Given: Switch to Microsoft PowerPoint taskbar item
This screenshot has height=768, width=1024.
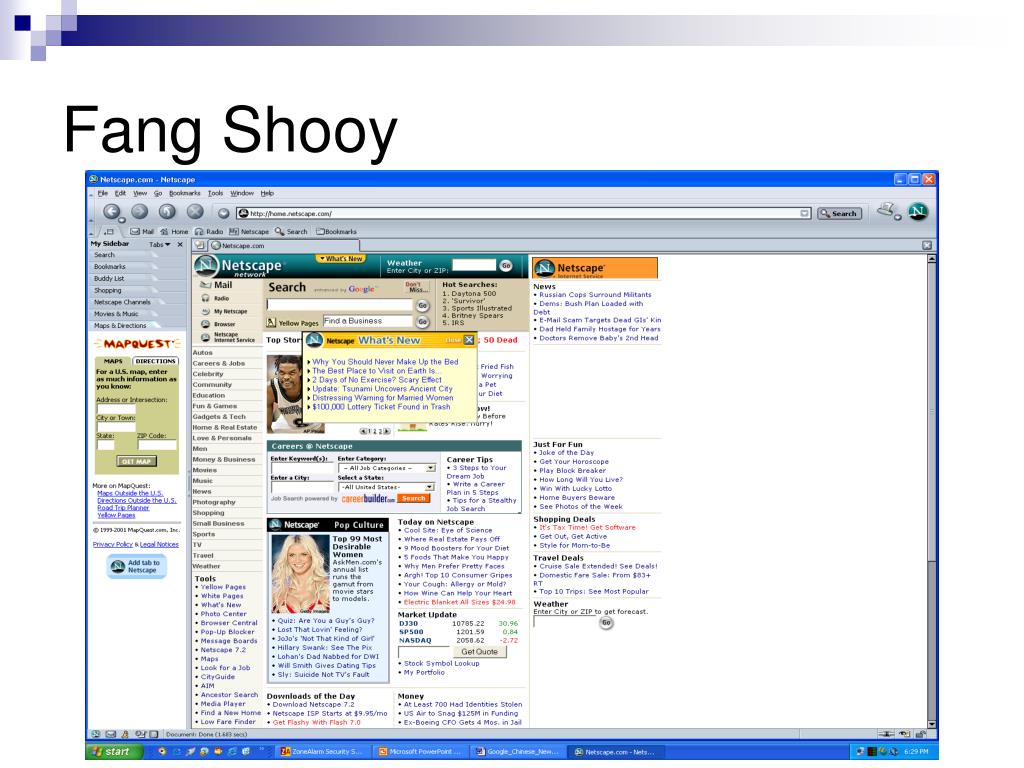Looking at the screenshot, I should pos(420,752).
